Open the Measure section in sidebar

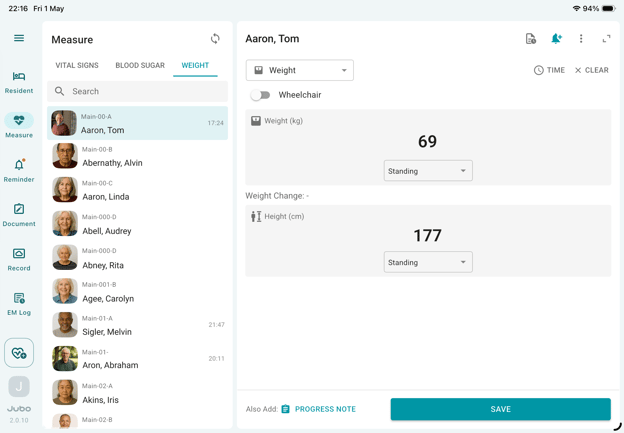pos(19,125)
